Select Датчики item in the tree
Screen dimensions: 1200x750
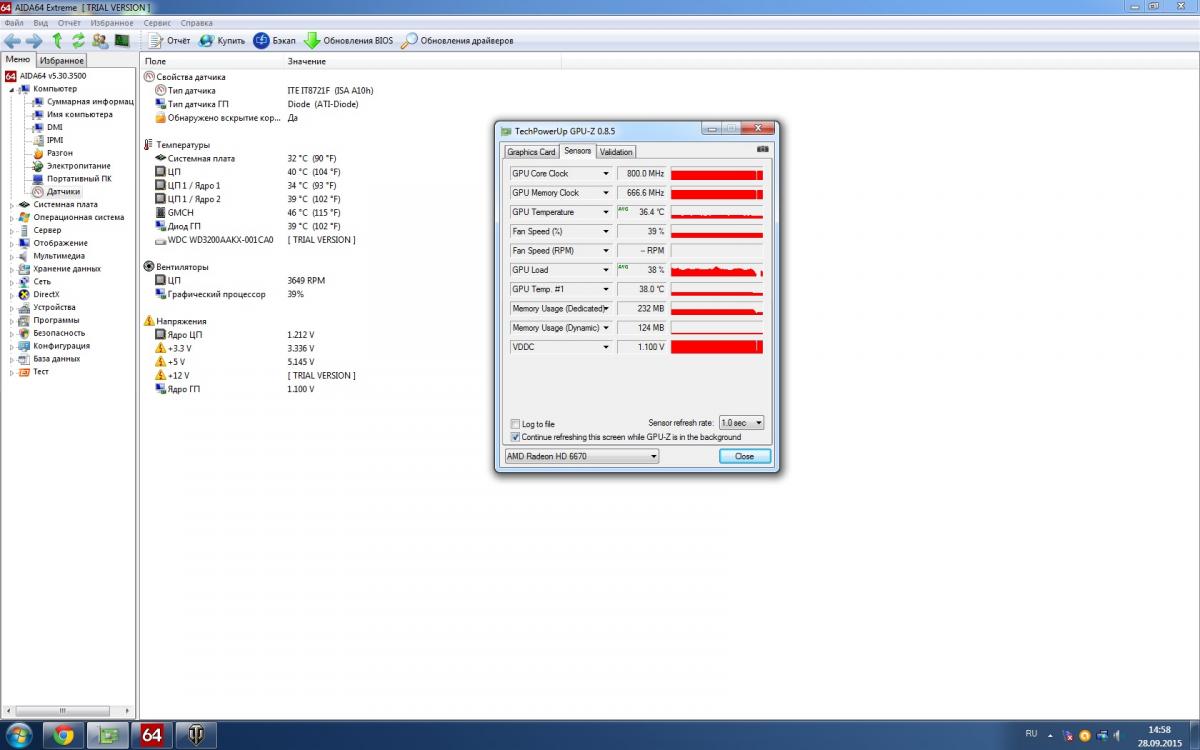pos(56,191)
